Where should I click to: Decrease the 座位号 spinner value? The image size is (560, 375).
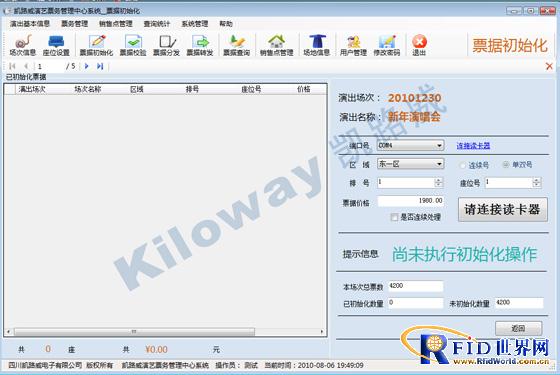536,185
